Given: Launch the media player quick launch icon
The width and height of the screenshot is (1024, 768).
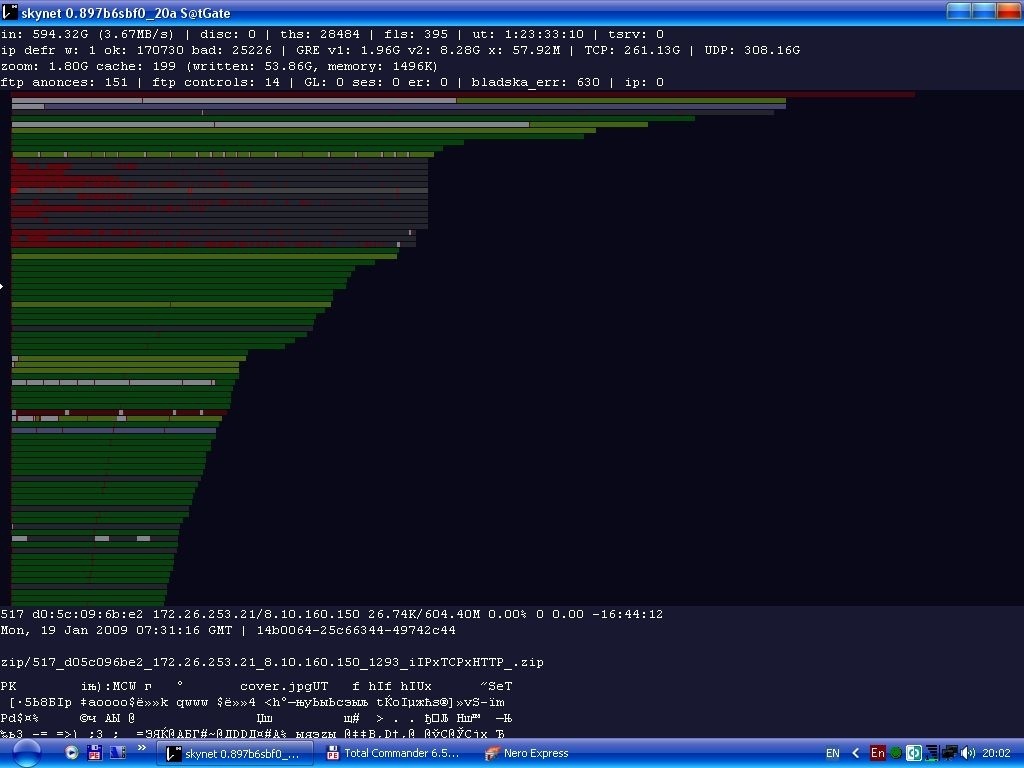Looking at the screenshot, I should coord(71,753).
